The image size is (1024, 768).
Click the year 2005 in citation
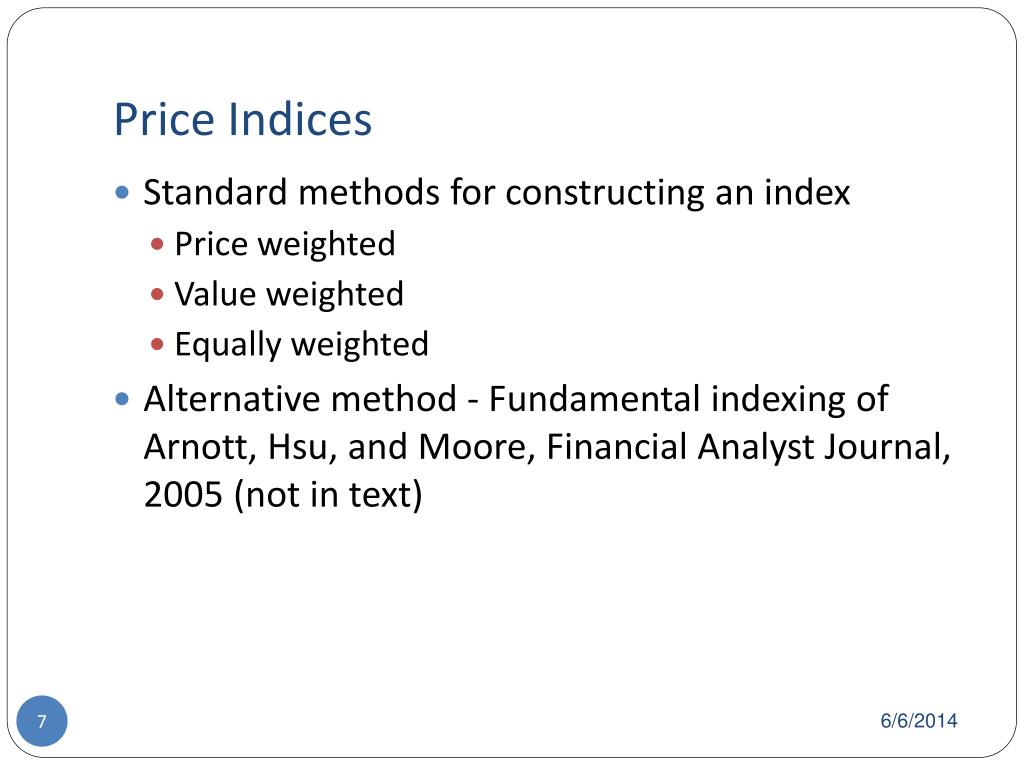pyautogui.click(x=183, y=495)
